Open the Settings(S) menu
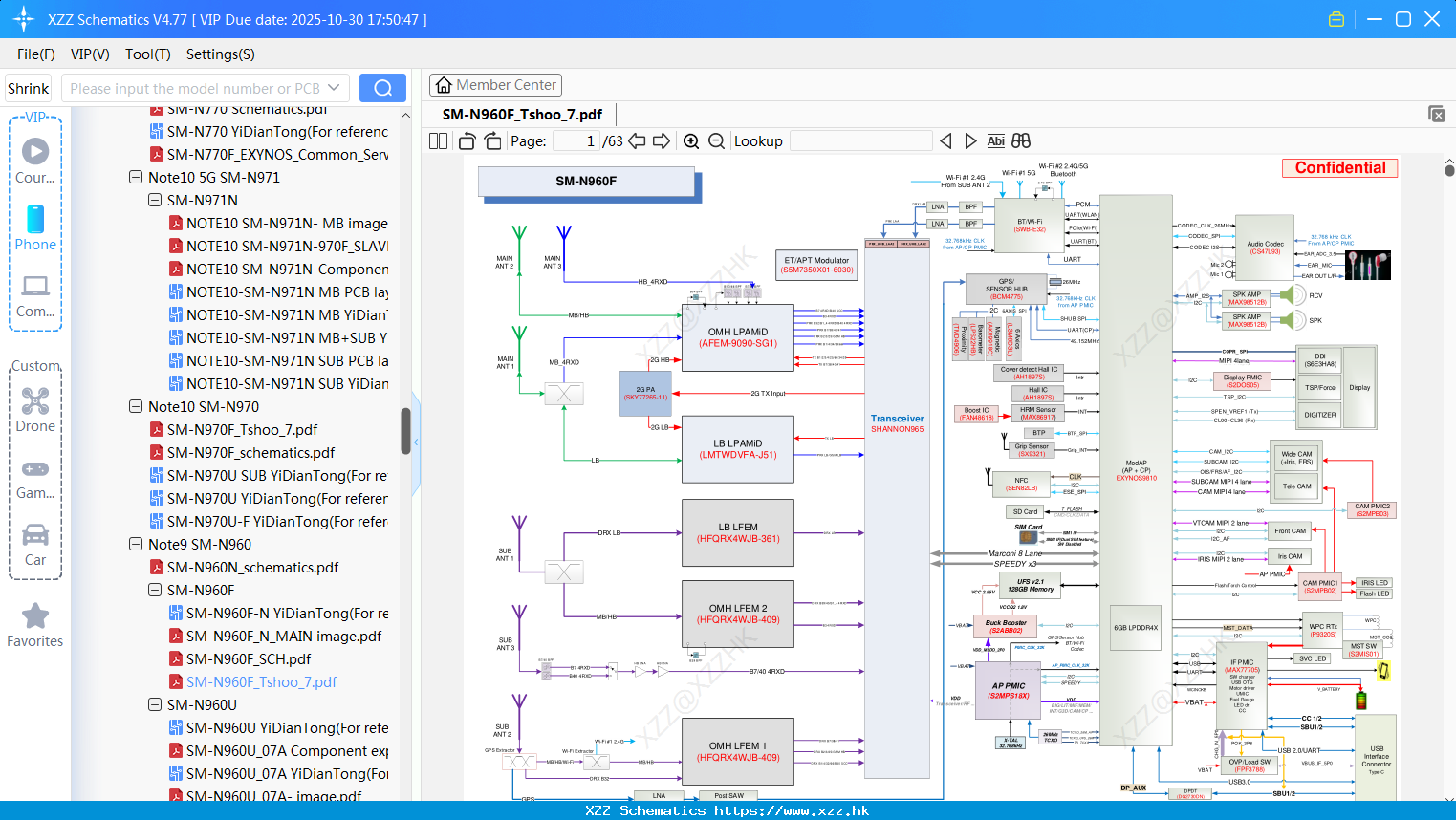 click(221, 54)
